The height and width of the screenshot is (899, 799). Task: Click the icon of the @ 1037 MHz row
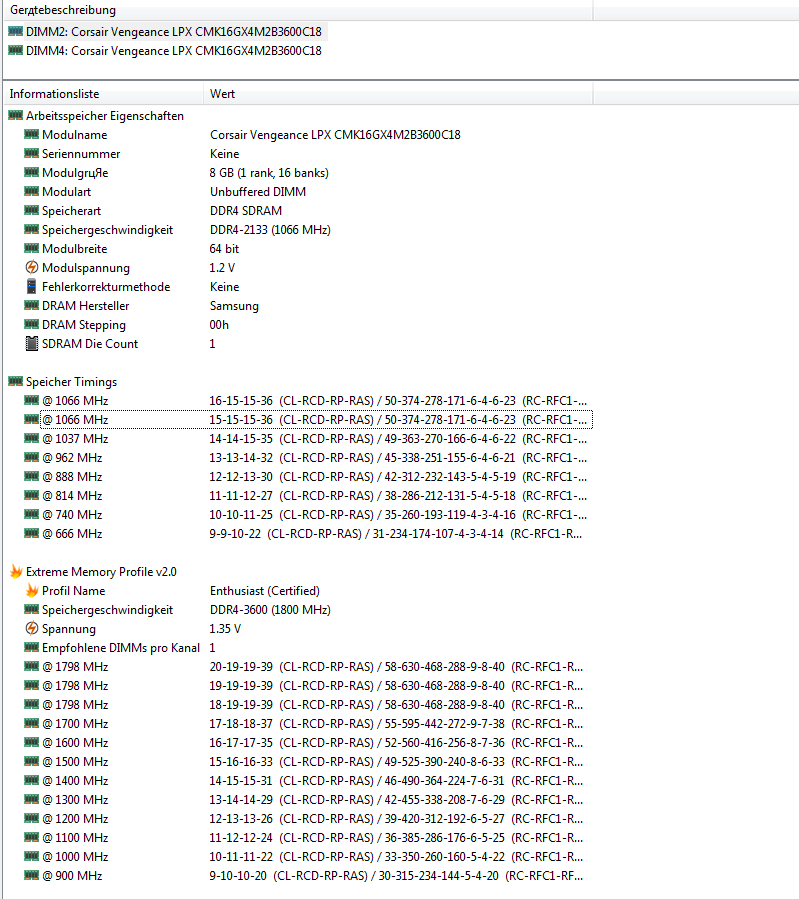pyautogui.click(x=32, y=438)
